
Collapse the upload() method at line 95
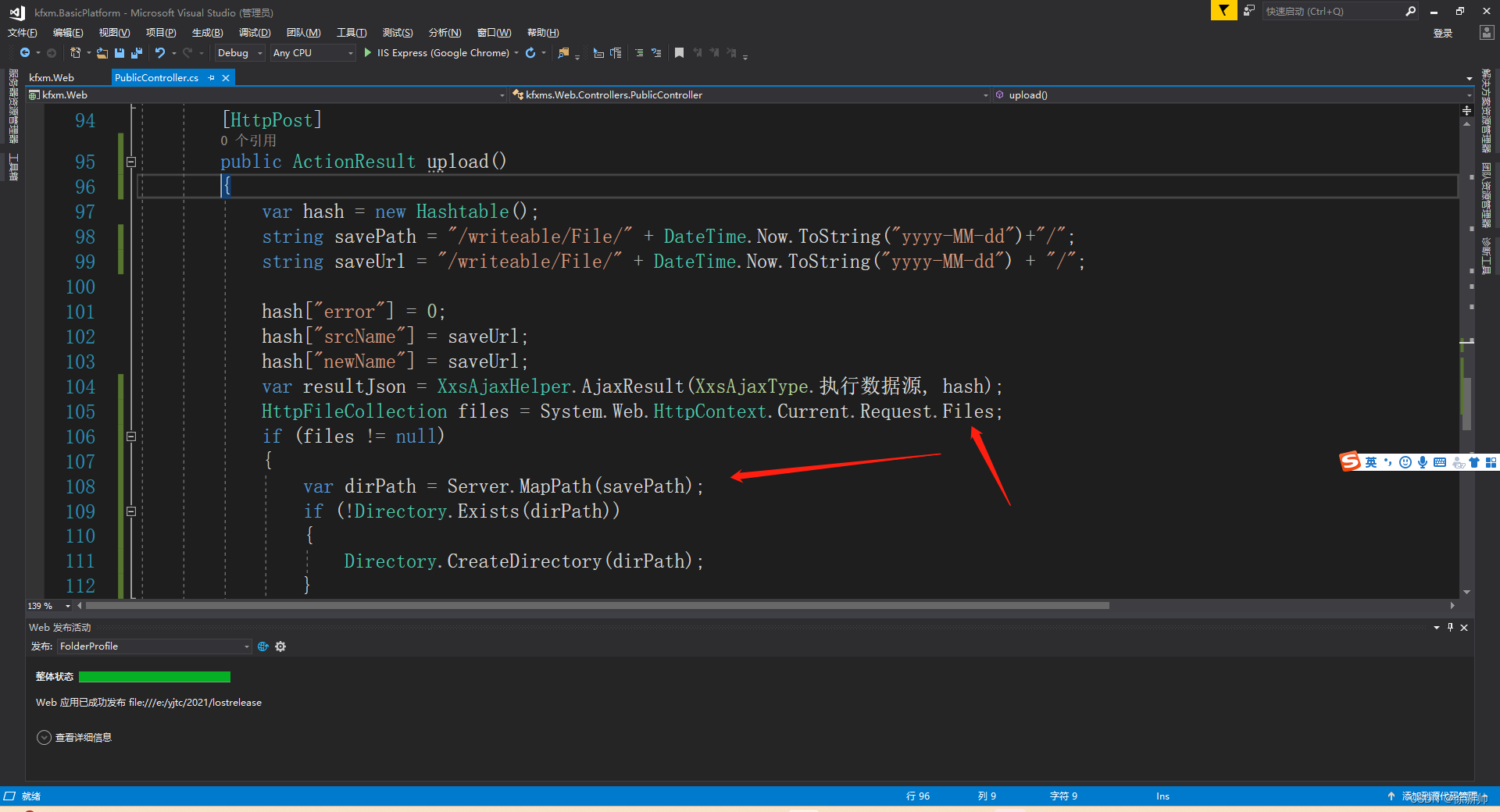click(131, 162)
